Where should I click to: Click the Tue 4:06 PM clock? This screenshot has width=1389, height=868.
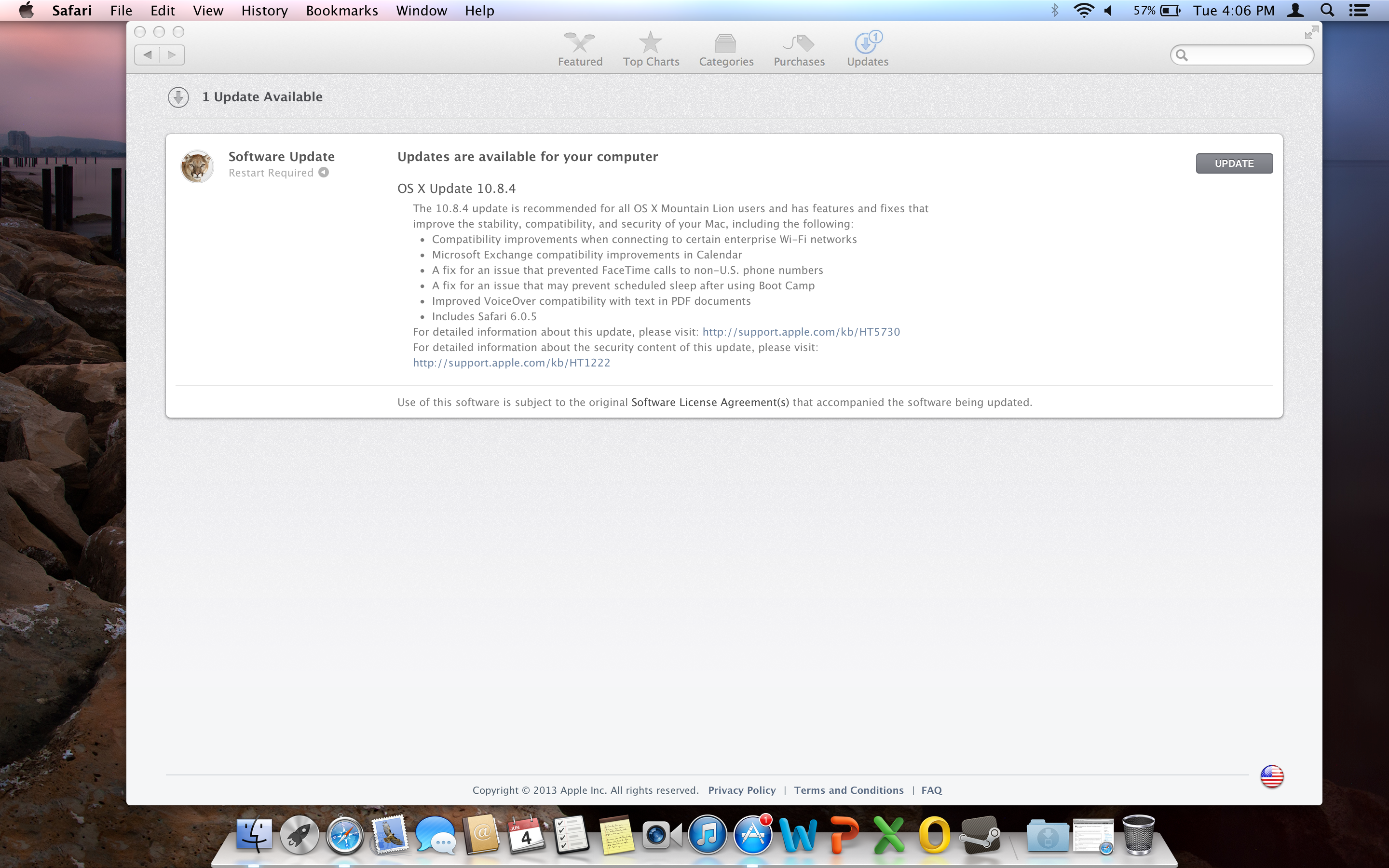point(1233,10)
